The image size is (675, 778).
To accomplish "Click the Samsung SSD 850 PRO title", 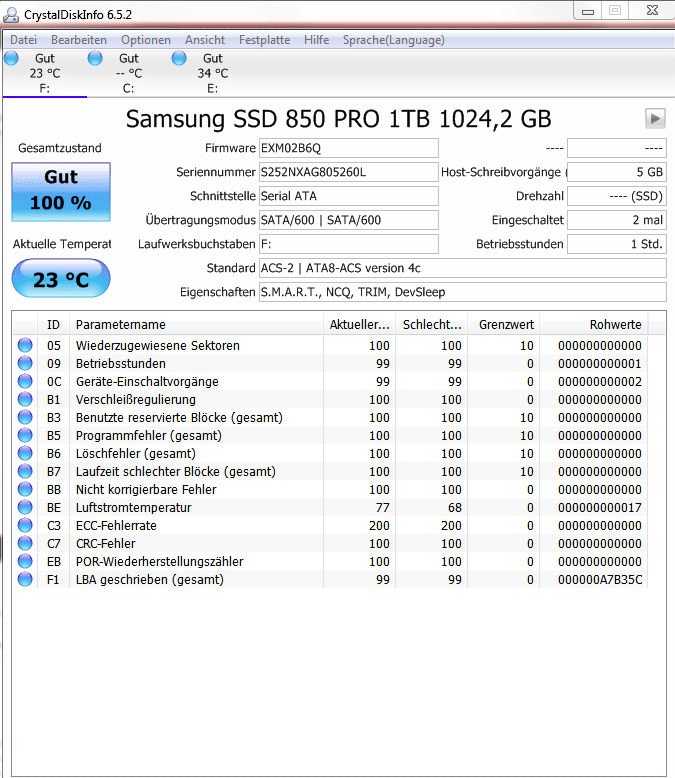I will click(x=338, y=119).
